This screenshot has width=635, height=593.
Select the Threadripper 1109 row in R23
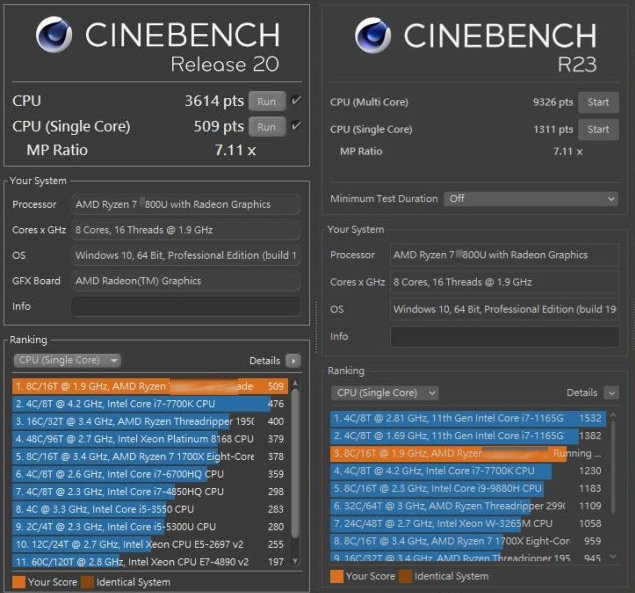click(468, 506)
